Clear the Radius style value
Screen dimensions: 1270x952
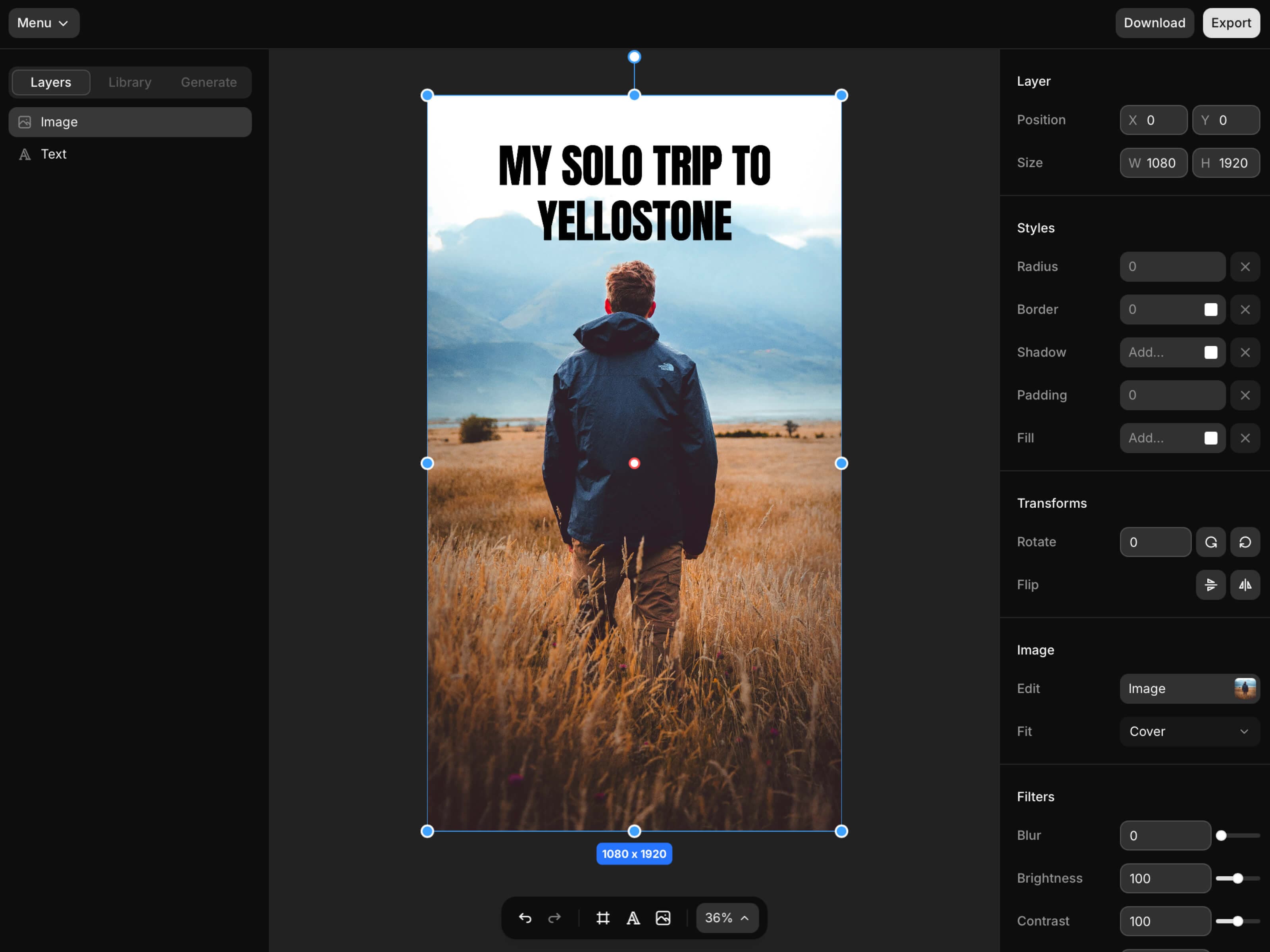point(1245,267)
